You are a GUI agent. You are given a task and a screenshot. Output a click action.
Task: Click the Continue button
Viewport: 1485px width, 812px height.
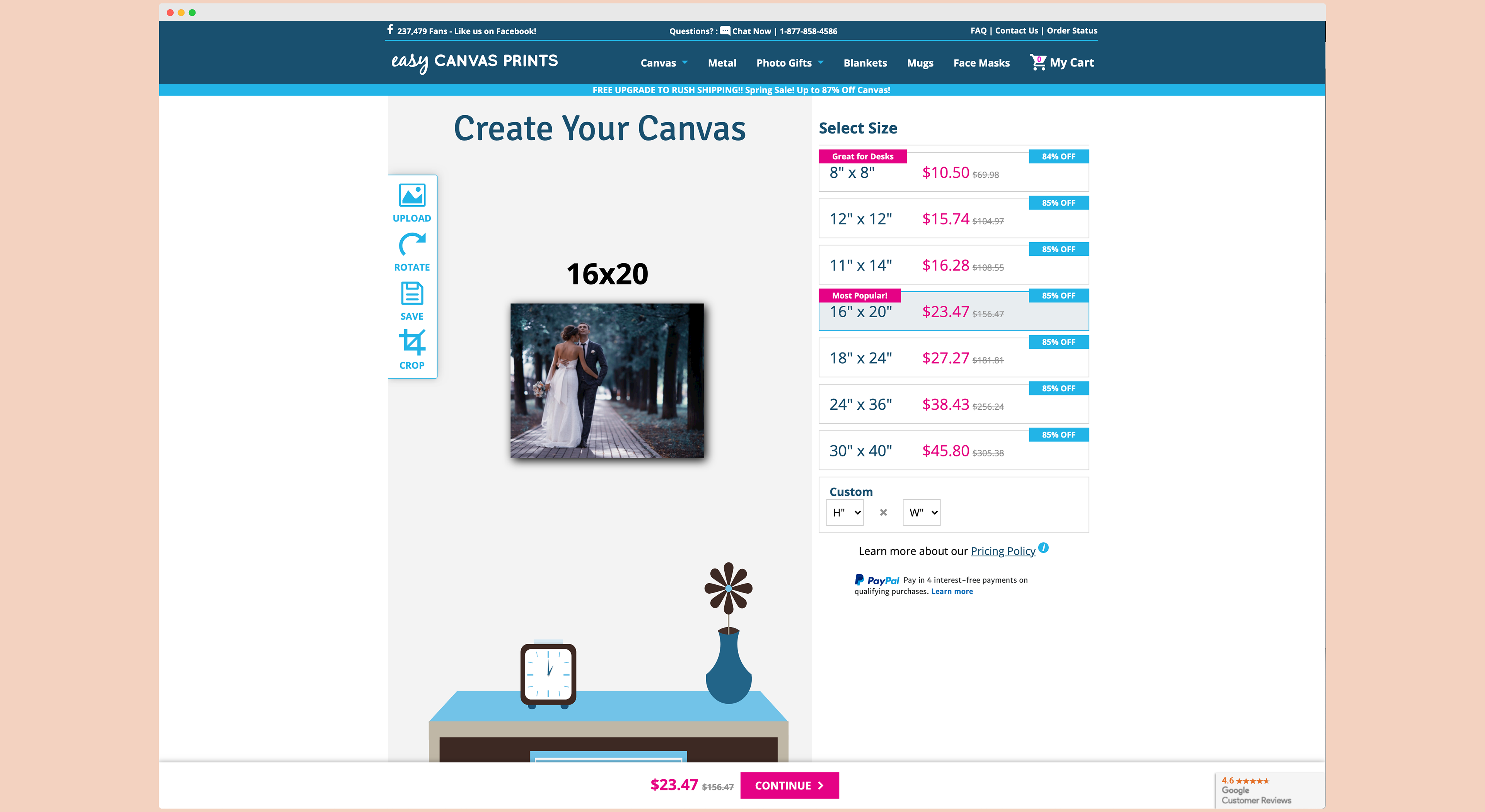(789, 785)
